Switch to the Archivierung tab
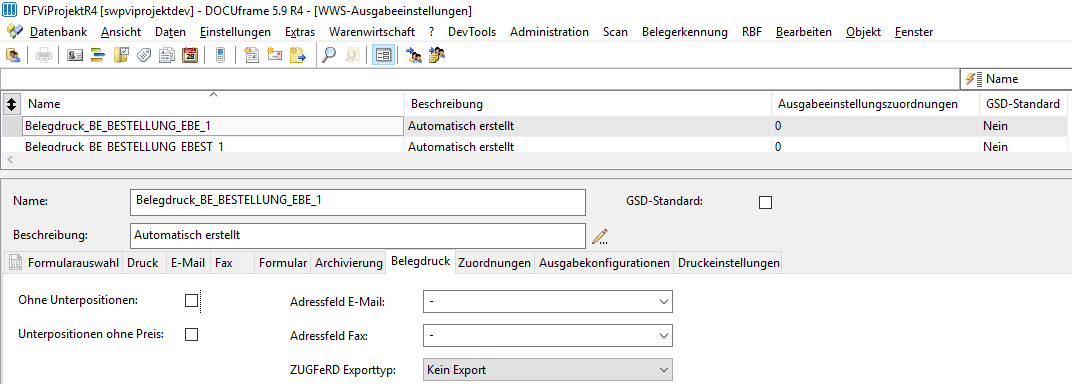Screen dimensions: 1072x384 [348, 262]
